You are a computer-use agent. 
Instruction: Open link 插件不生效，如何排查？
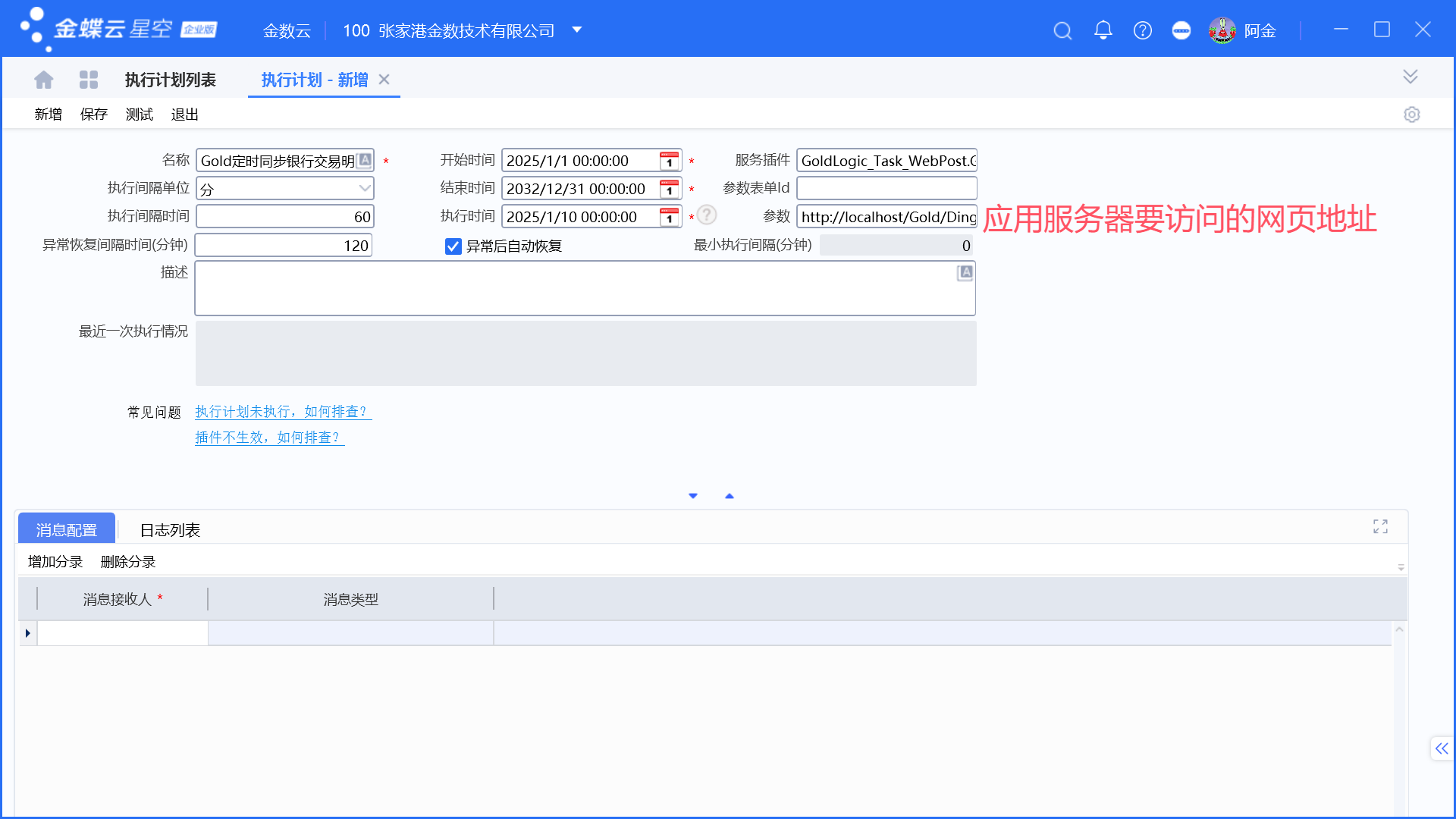(269, 438)
